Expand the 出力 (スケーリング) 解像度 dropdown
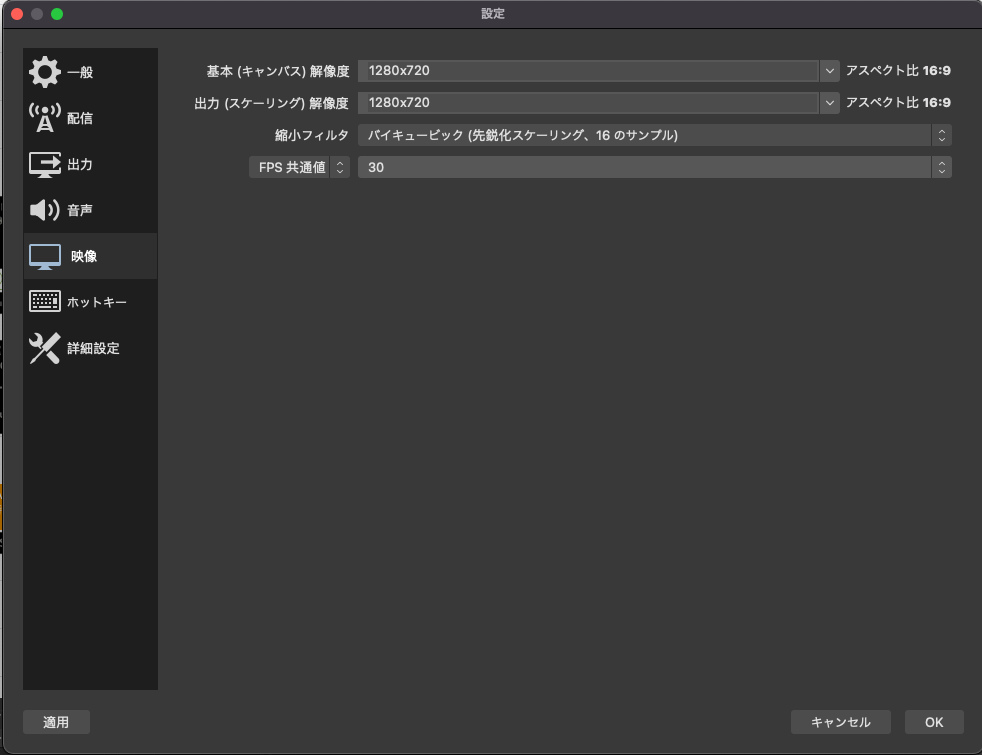Viewport: 982px width, 755px height. coord(829,102)
